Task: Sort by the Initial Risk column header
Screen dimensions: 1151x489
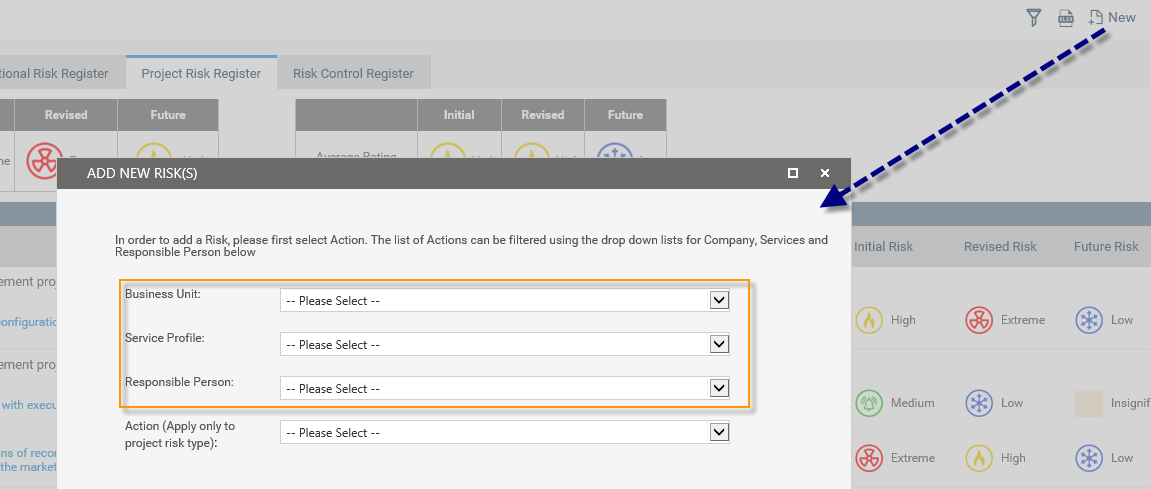Action: [x=883, y=247]
